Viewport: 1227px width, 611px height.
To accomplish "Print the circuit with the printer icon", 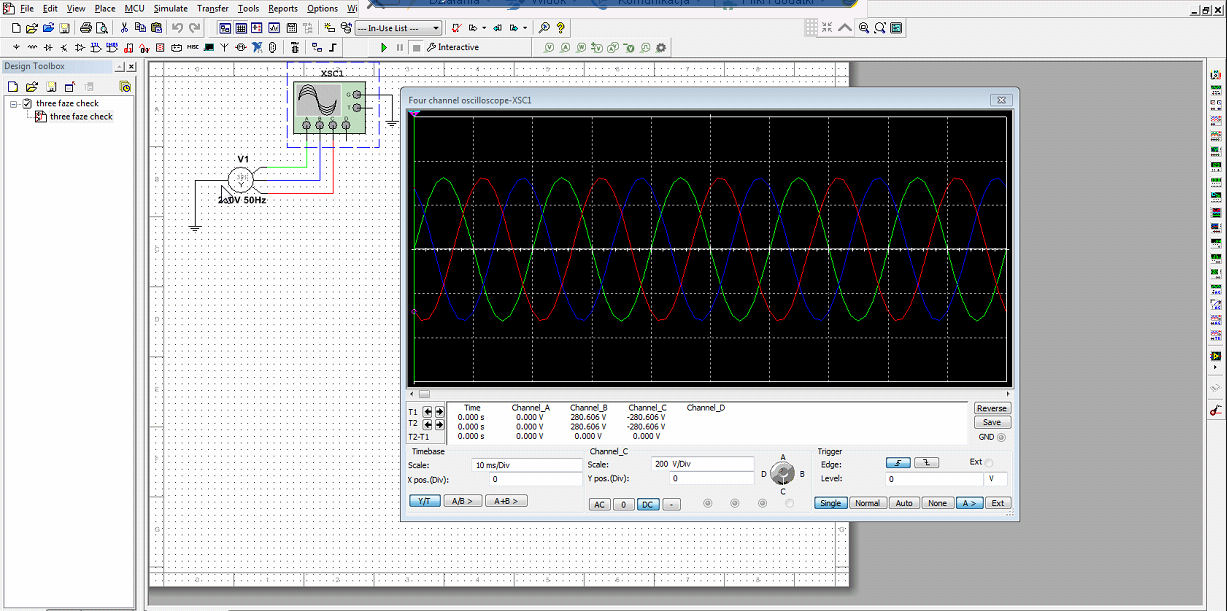I will tap(86, 28).
